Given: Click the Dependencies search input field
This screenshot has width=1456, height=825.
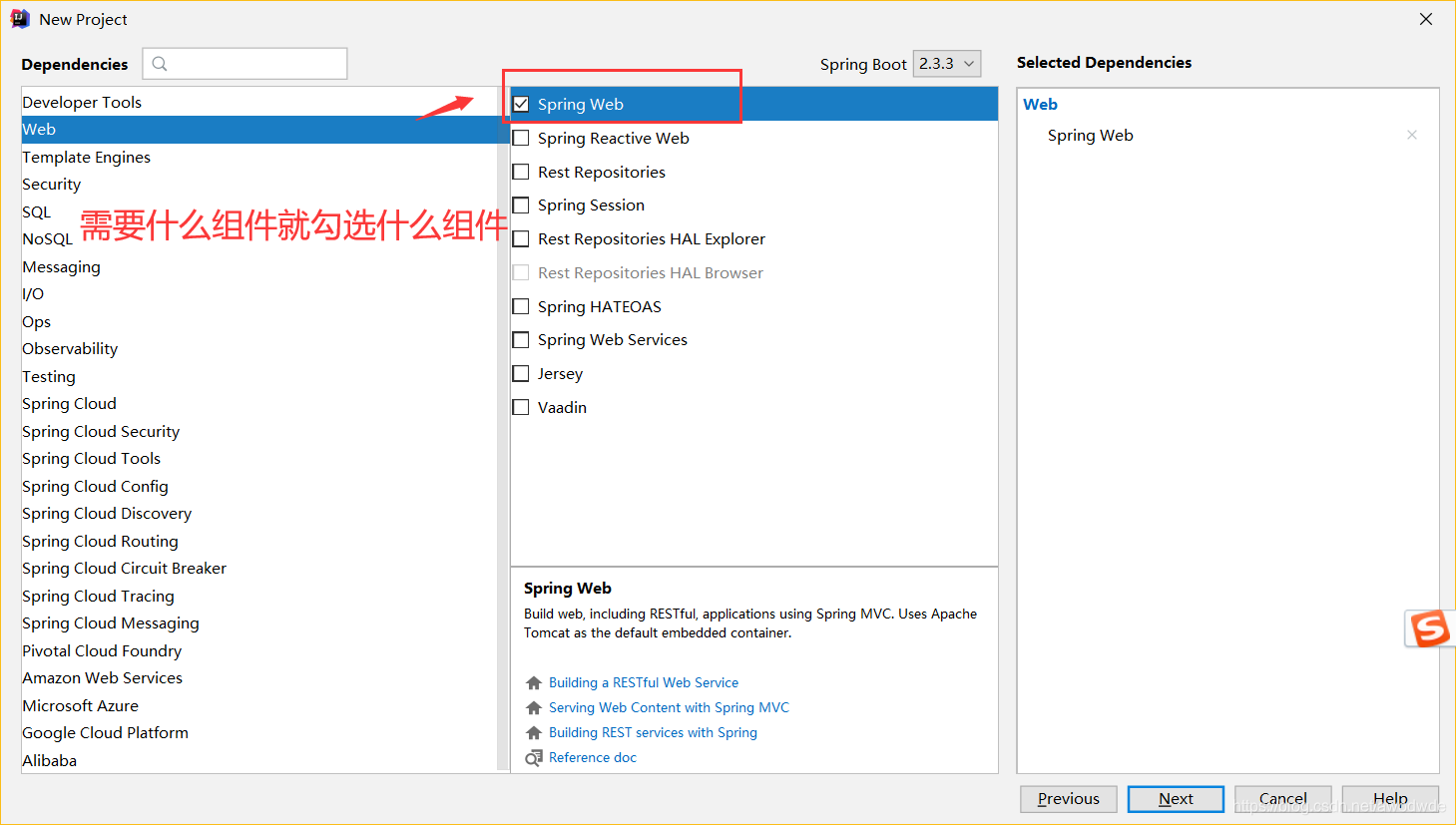Looking at the screenshot, I should pyautogui.click(x=244, y=64).
